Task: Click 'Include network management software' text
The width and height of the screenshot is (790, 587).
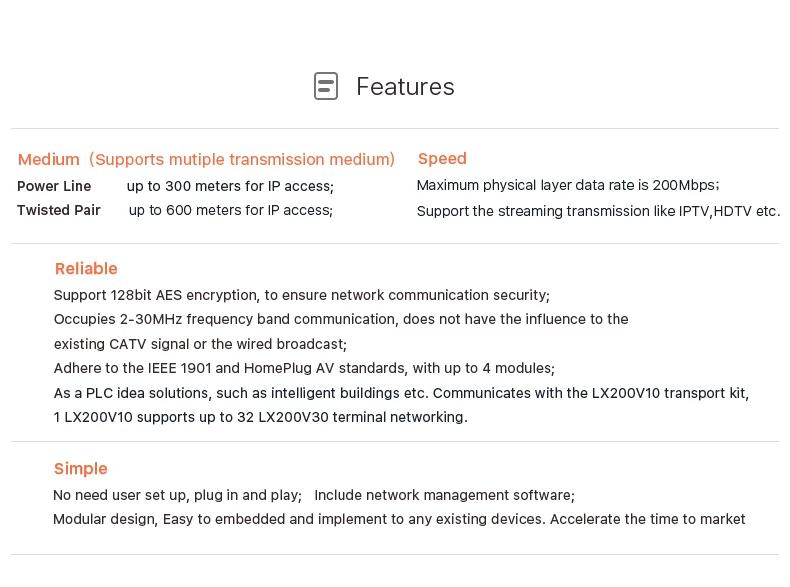Action: [x=444, y=495]
